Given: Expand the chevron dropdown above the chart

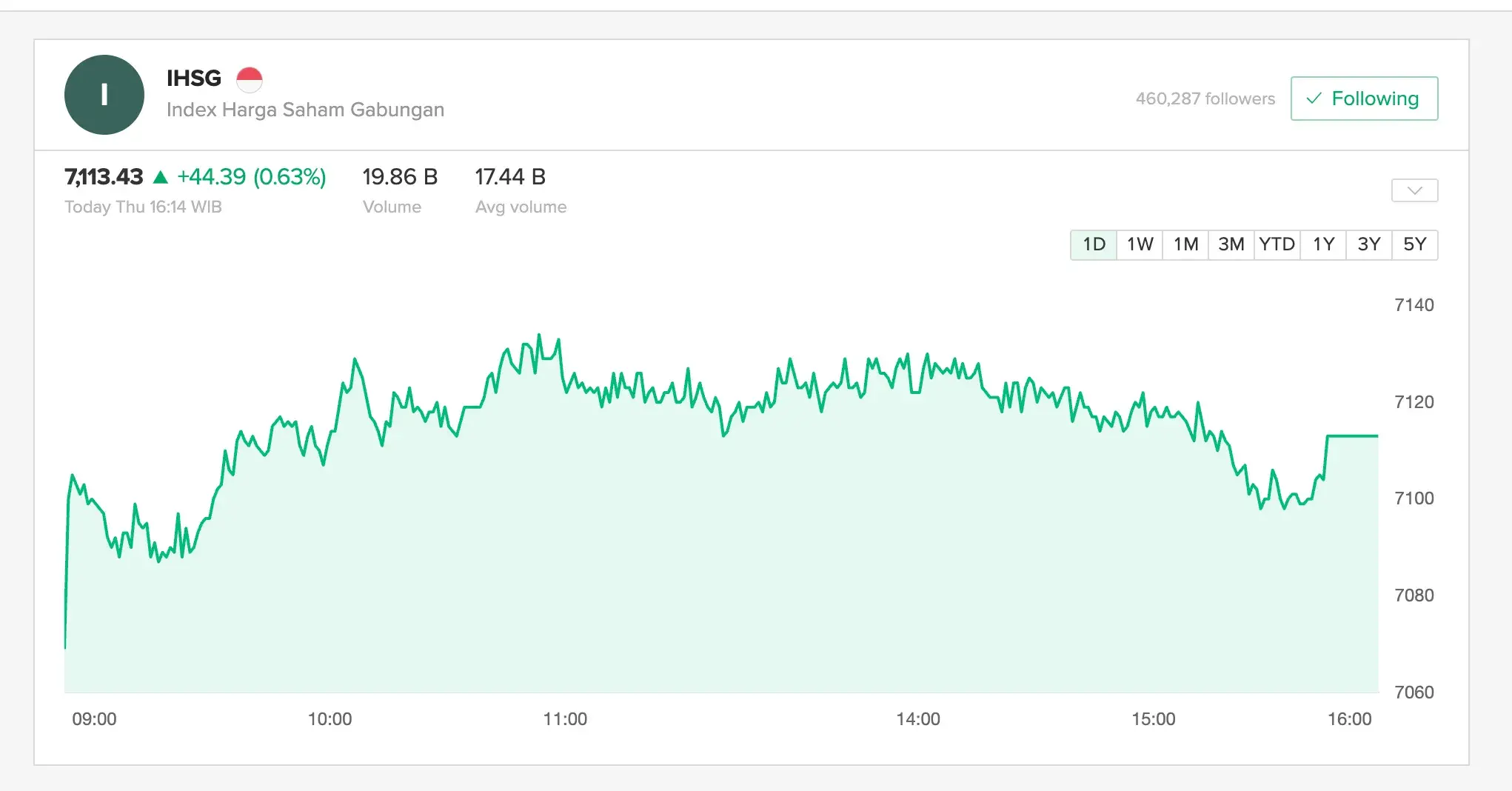Looking at the screenshot, I should pos(1414,190).
